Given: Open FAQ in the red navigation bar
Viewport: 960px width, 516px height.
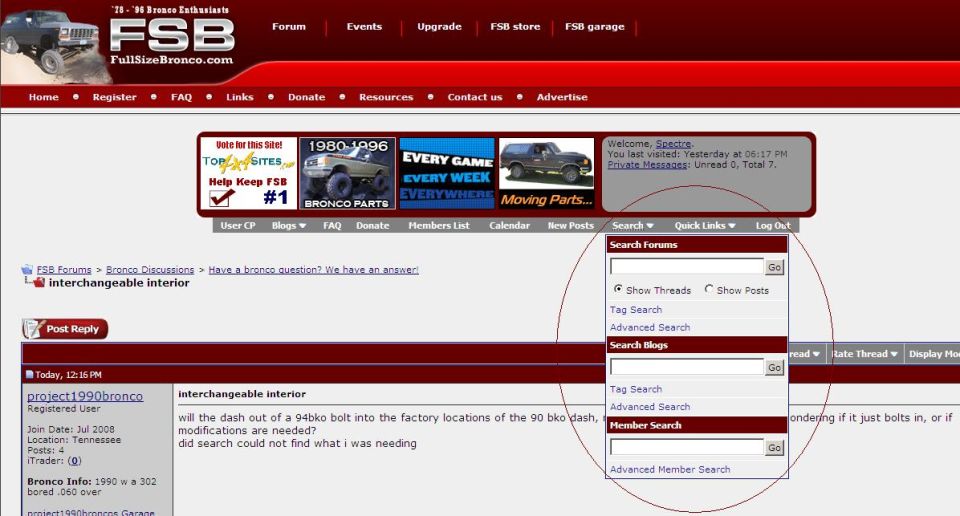Looking at the screenshot, I should click(181, 97).
